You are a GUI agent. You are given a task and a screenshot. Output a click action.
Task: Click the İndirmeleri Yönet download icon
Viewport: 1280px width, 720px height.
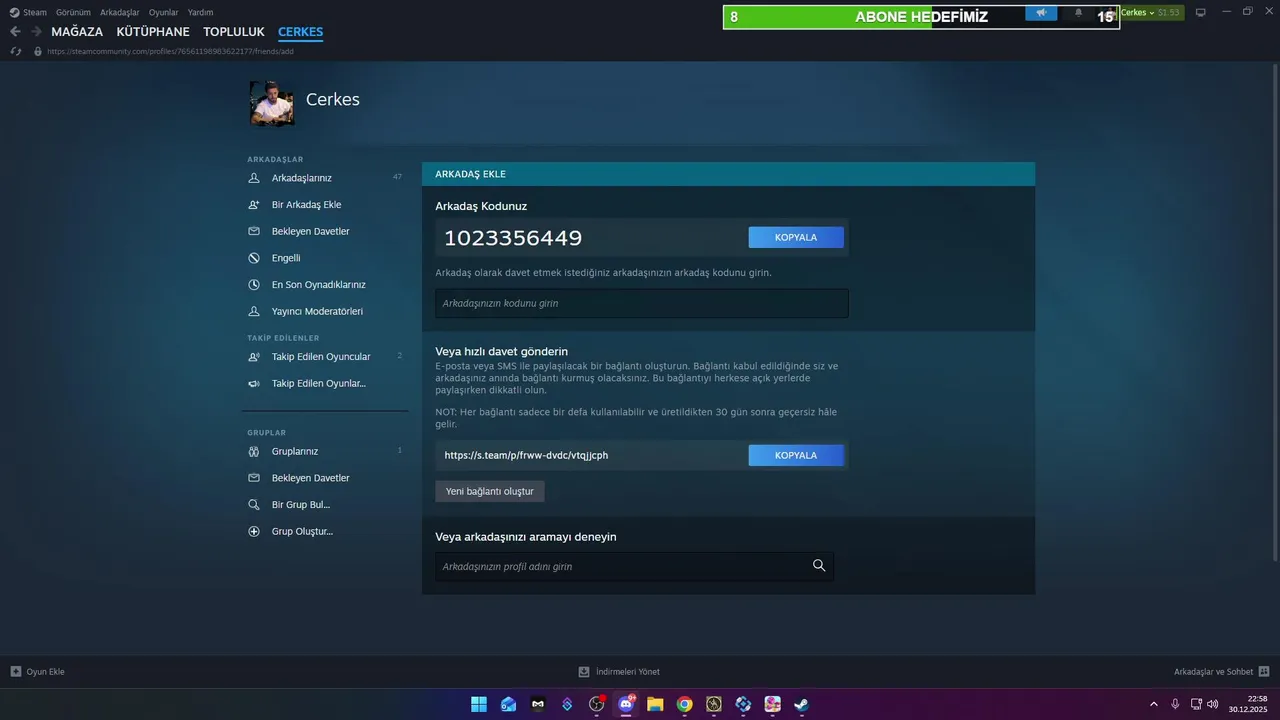(584, 672)
